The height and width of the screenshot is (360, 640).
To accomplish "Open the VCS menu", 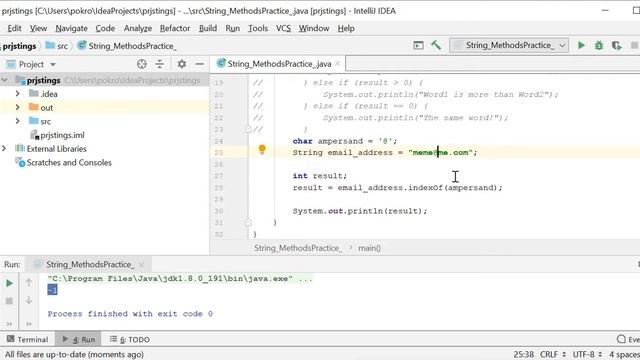I will (283, 28).
